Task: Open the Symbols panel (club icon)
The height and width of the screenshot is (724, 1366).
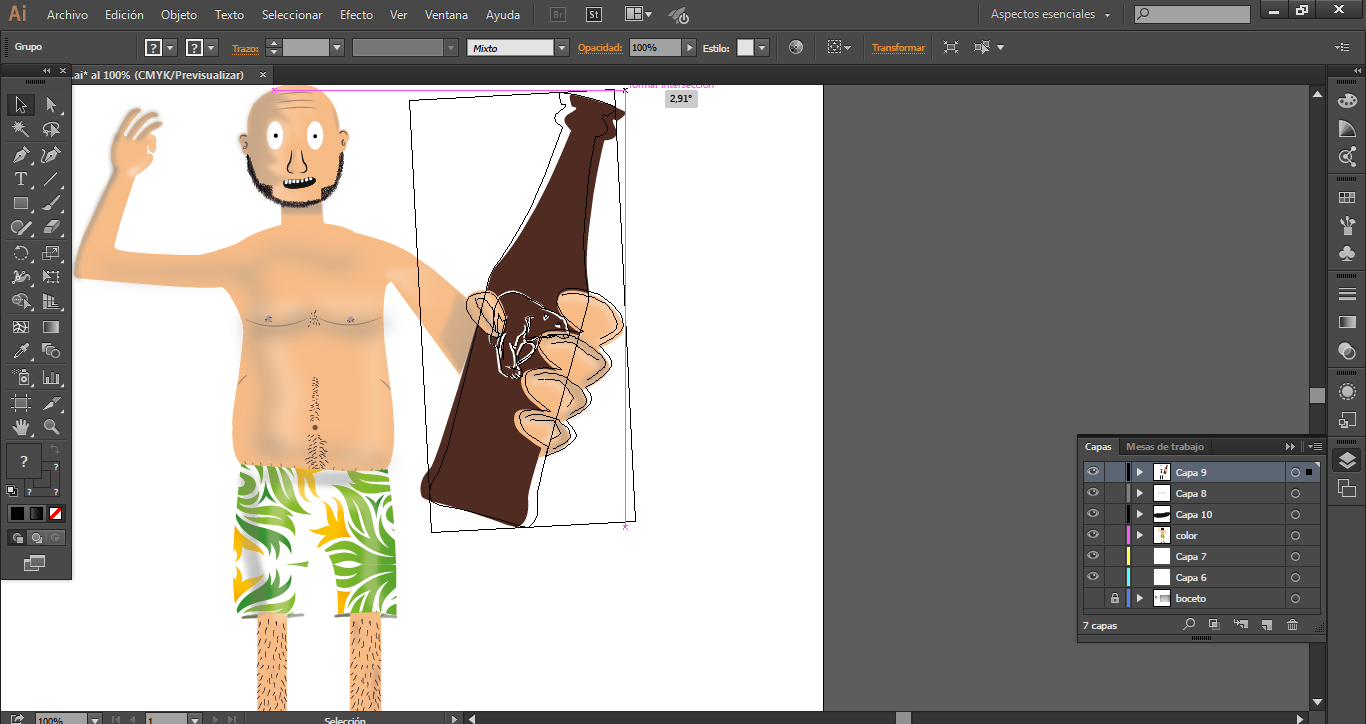Action: pos(1347,253)
